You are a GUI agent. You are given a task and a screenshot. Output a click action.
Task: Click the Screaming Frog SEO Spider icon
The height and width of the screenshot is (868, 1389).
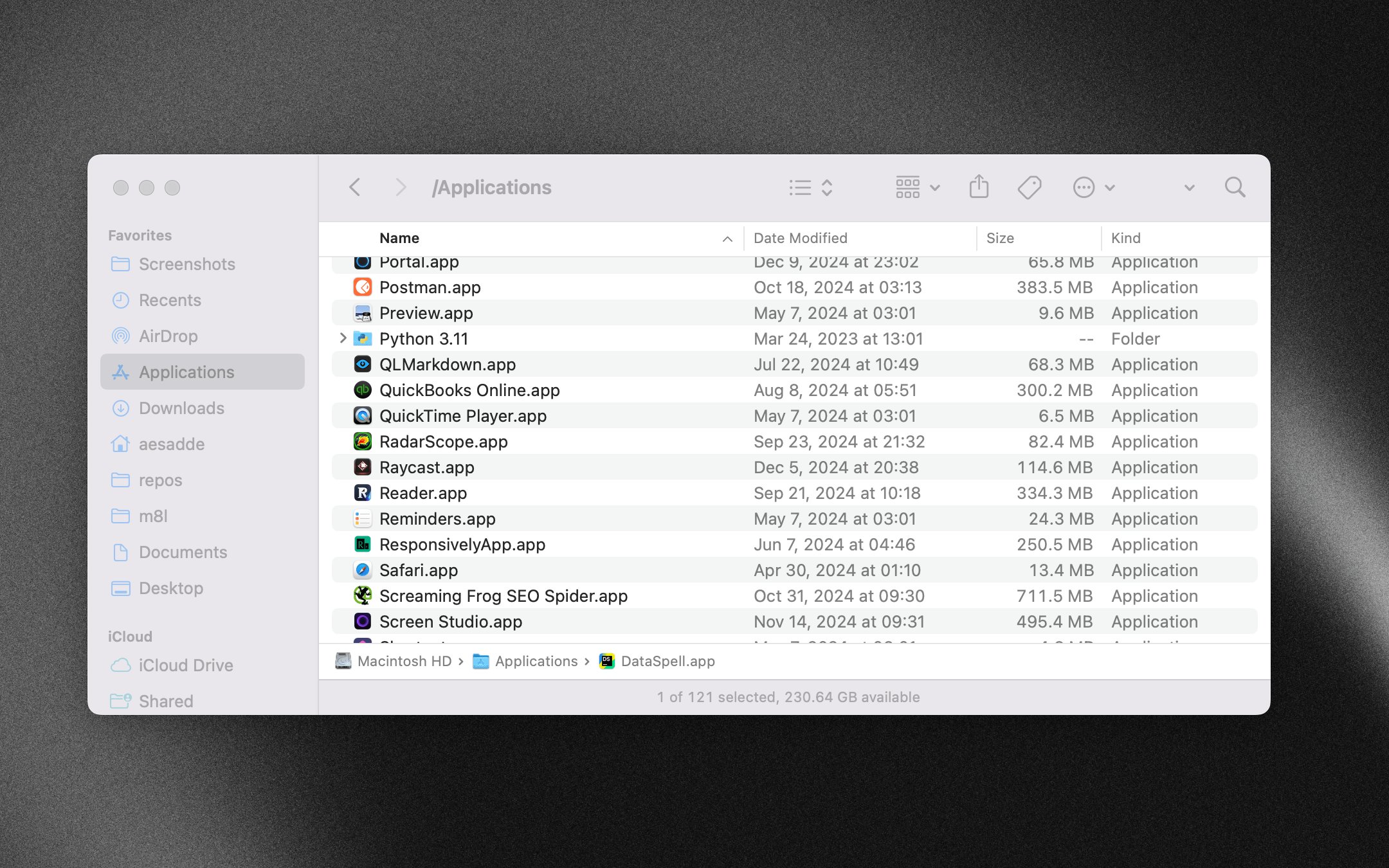(x=362, y=596)
